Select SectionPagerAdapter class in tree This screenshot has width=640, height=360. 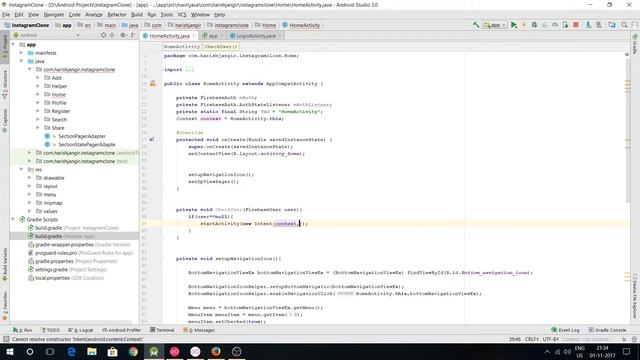click(82, 136)
